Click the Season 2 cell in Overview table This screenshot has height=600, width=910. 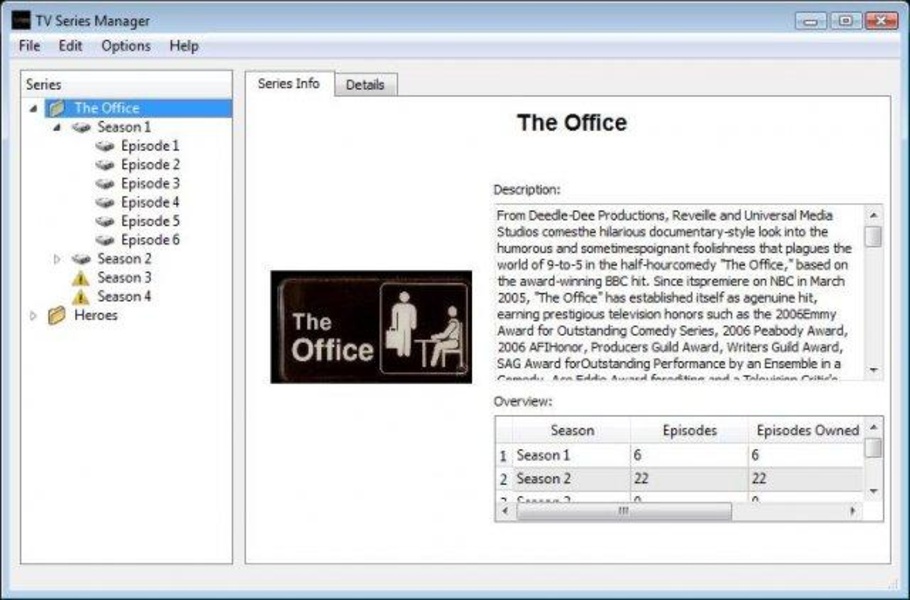(572, 479)
